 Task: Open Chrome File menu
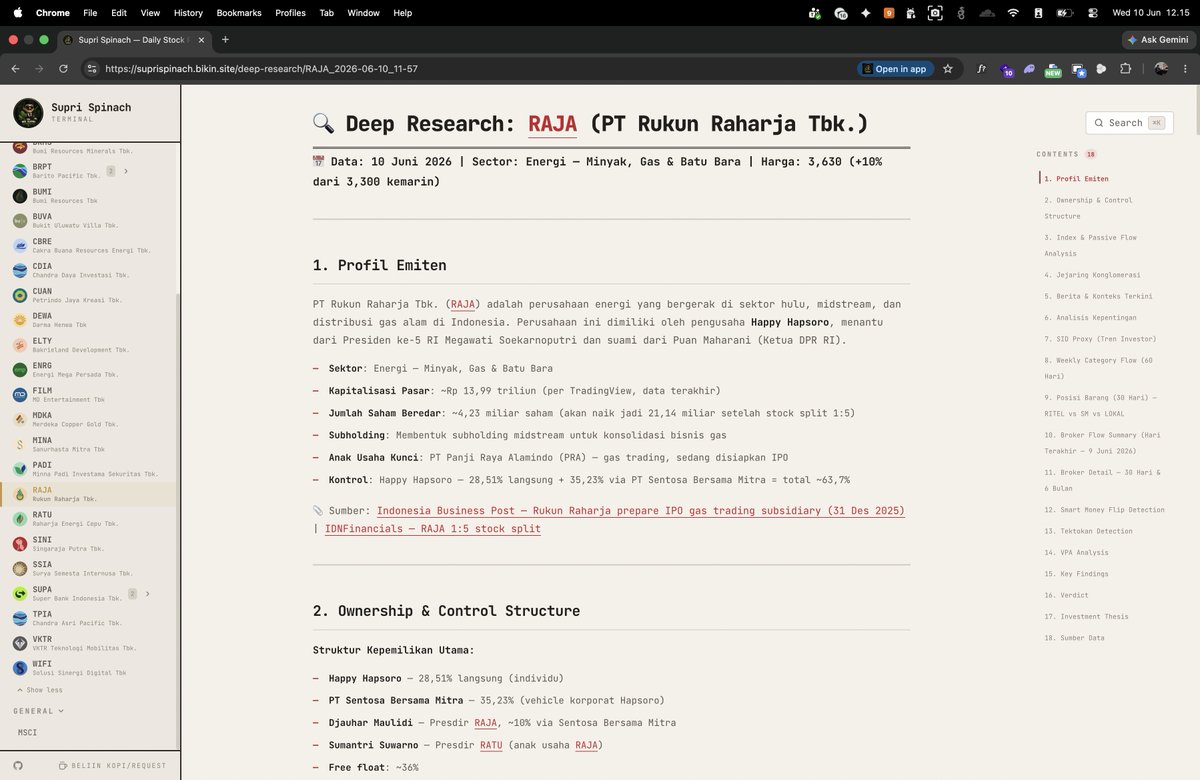(90, 13)
